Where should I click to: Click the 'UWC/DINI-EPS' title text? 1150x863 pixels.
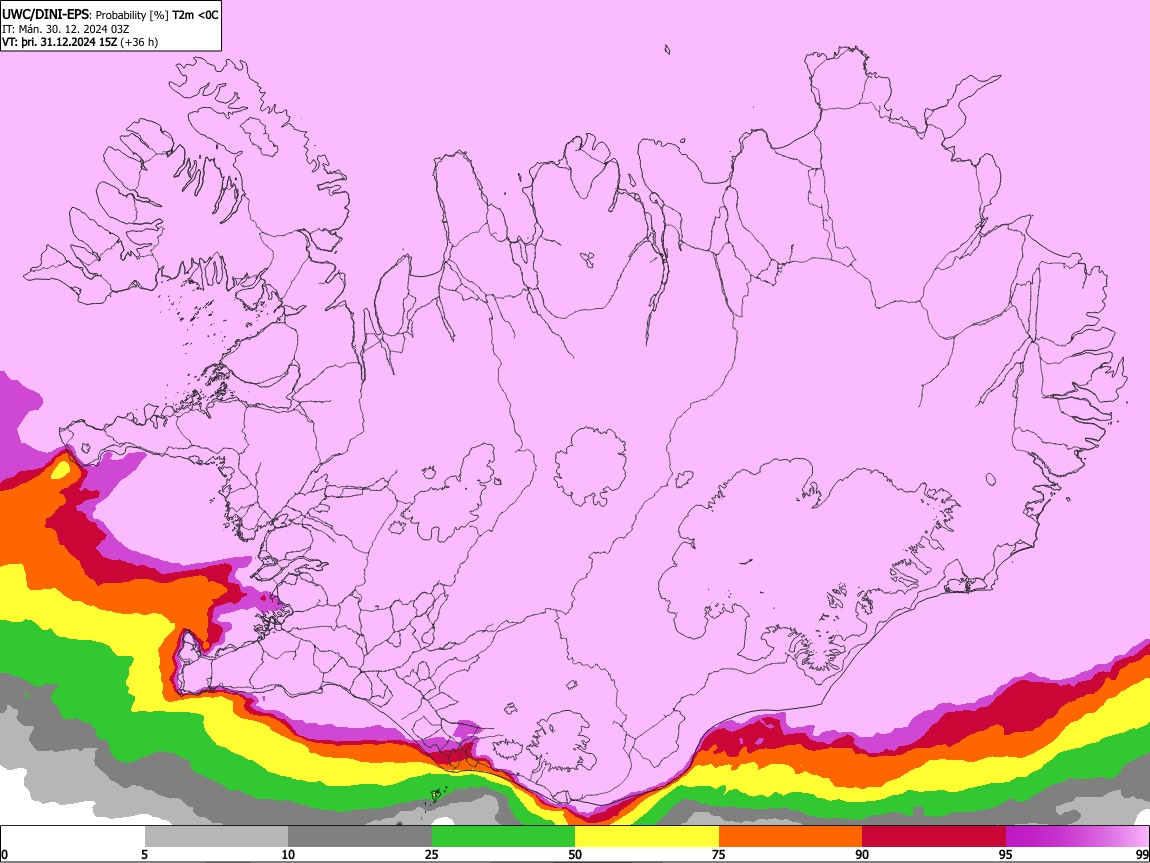point(45,15)
